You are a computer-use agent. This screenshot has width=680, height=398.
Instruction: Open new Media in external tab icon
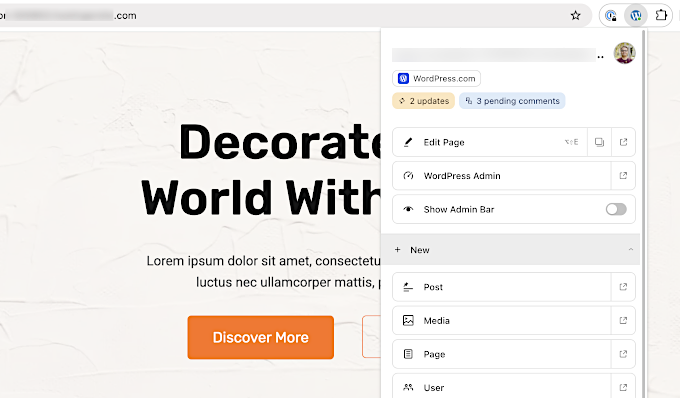(623, 320)
